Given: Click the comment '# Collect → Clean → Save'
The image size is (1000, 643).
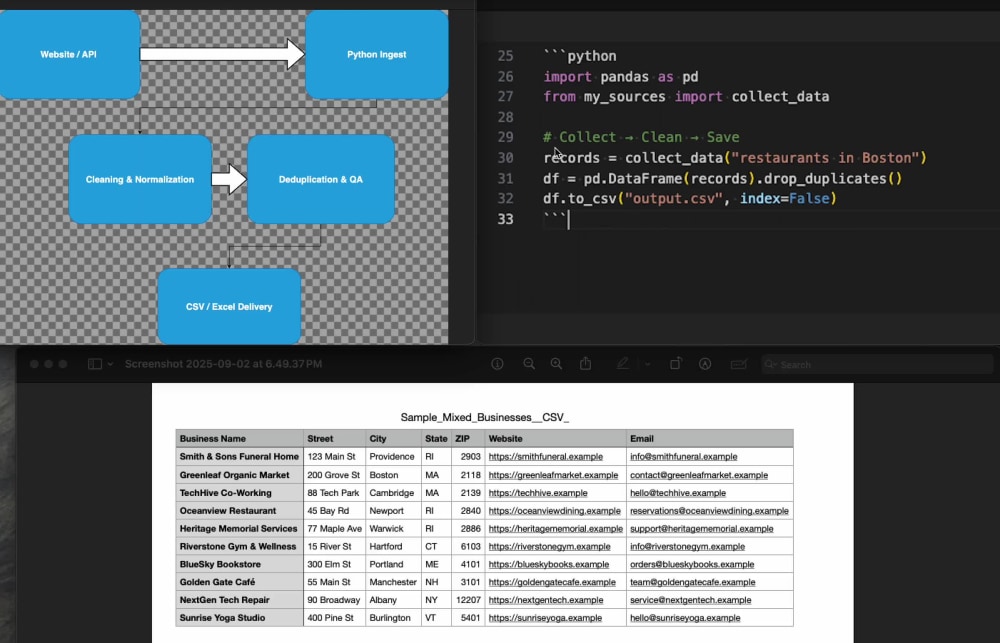Looking at the screenshot, I should 641,137.
